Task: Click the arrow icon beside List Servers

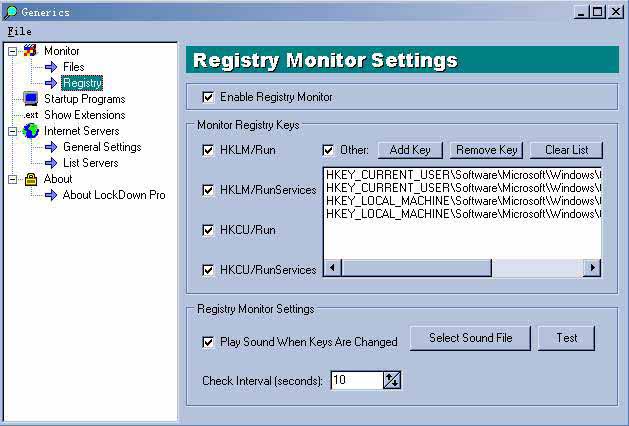Action: coord(50,163)
